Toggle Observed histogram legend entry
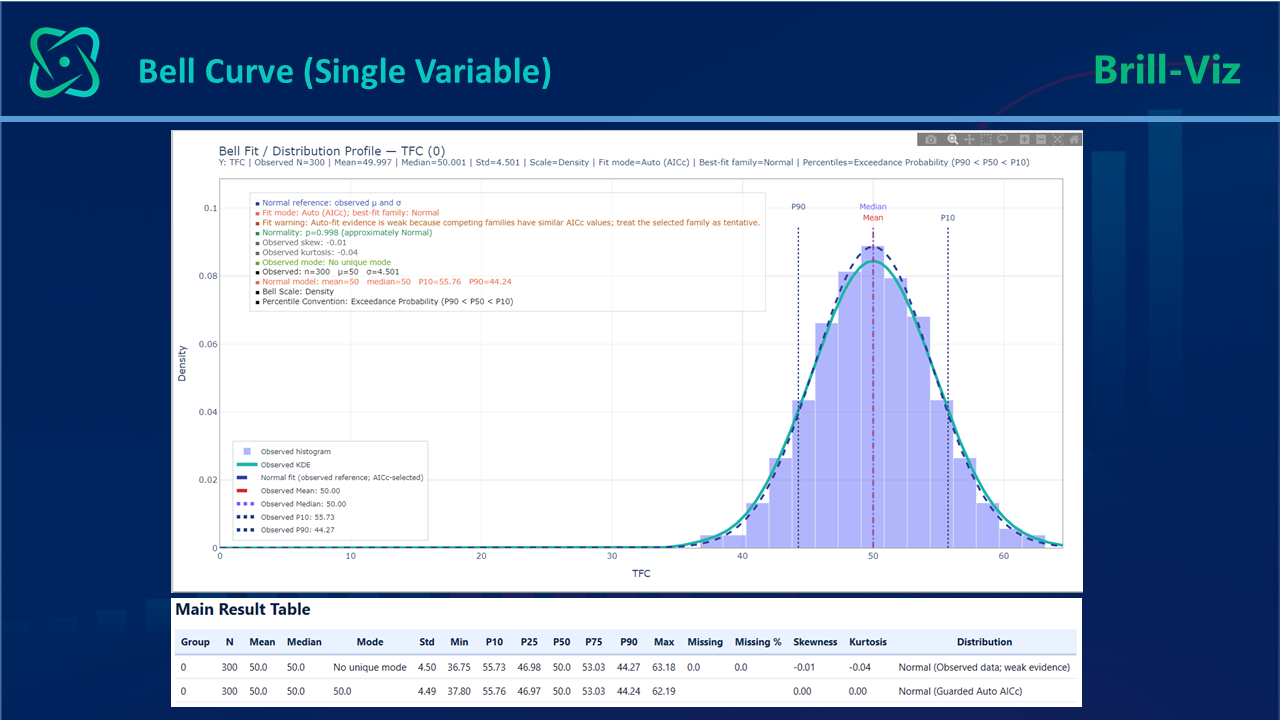Screen dimensions: 1280x720 click(284, 452)
